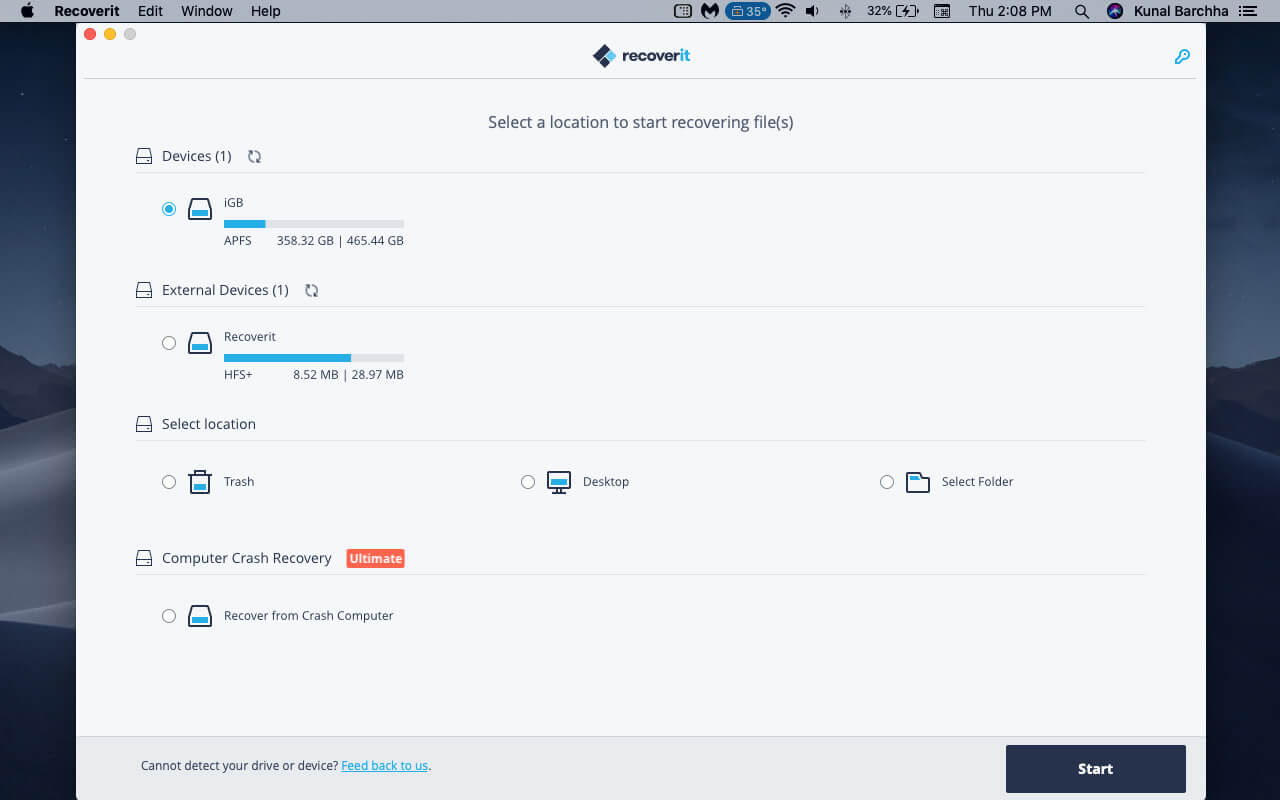Click the Crash Computer drive icon
Image resolution: width=1280 pixels, height=800 pixels.
(200, 616)
